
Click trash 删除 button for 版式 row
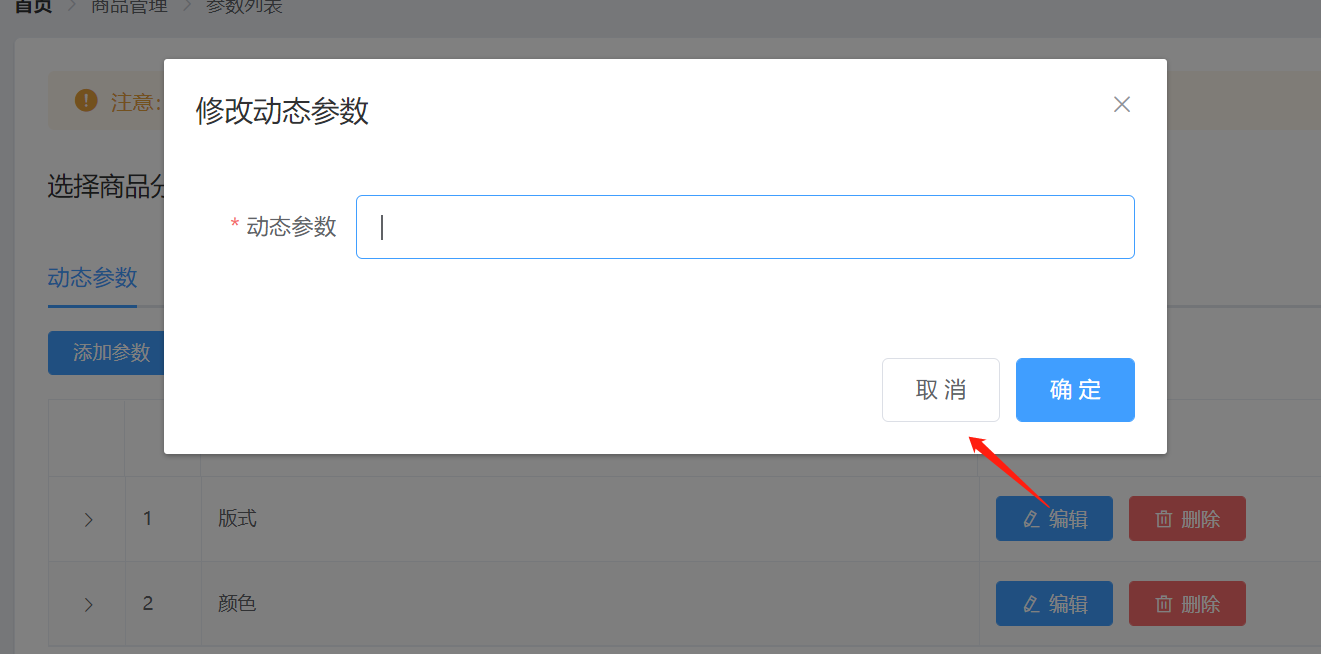click(1187, 519)
